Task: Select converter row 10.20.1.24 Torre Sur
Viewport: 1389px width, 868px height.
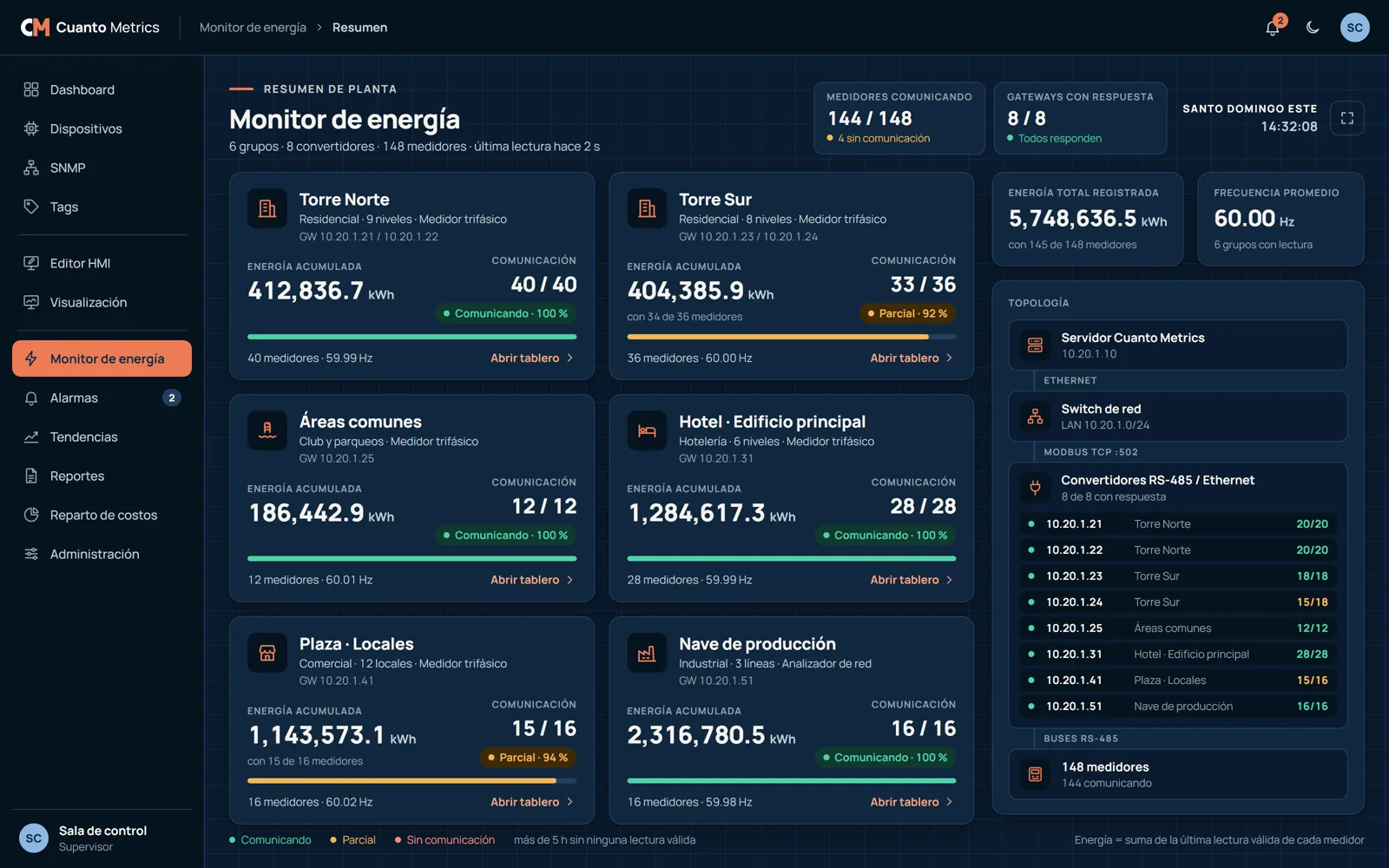Action: pyautogui.click(x=1178, y=602)
